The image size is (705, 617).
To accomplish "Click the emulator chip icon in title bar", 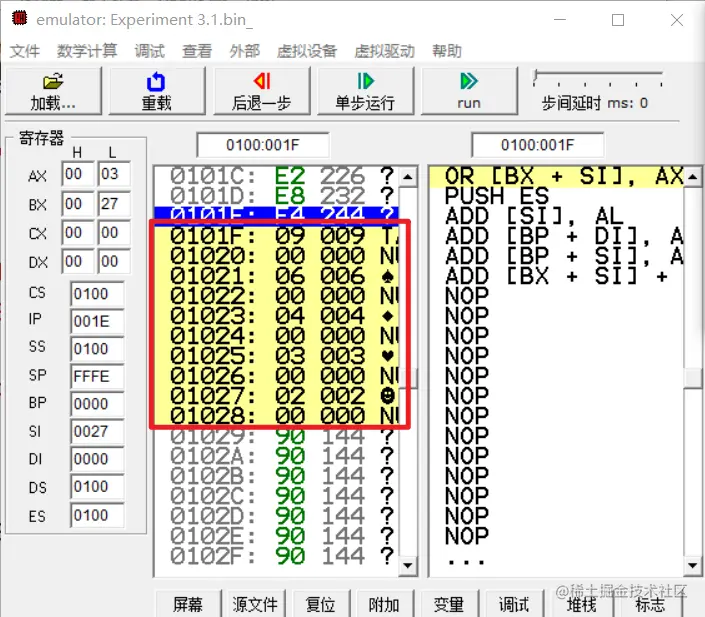I will coord(19,18).
